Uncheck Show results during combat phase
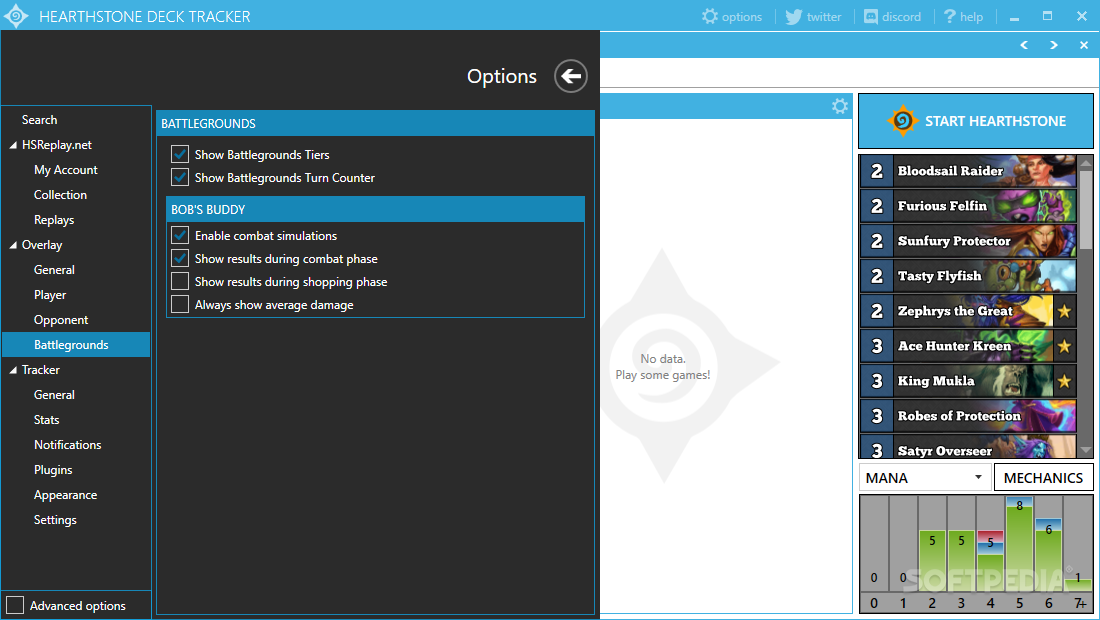Screen dimensions: 1100x620 coord(180,259)
